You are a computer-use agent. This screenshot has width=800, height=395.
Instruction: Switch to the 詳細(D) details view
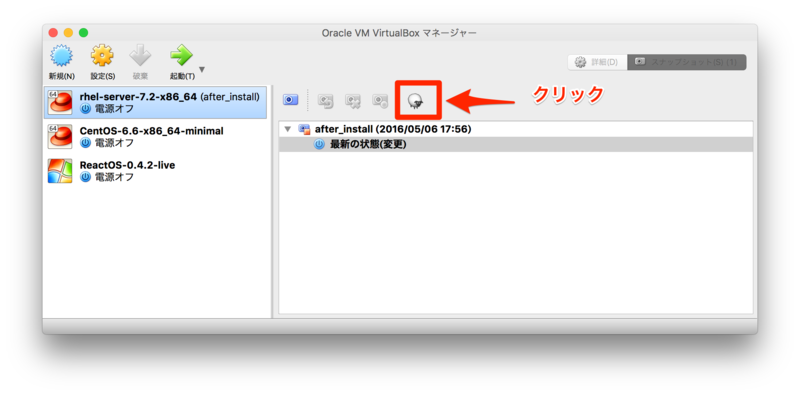pyautogui.click(x=597, y=62)
